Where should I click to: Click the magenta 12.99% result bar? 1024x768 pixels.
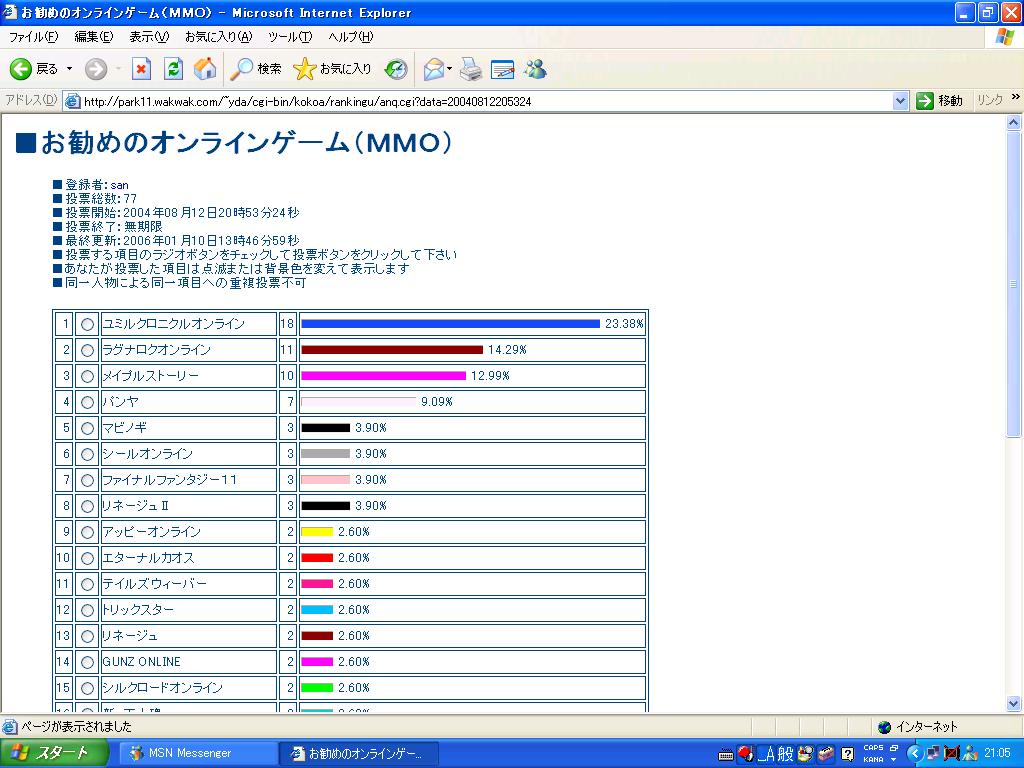click(383, 376)
